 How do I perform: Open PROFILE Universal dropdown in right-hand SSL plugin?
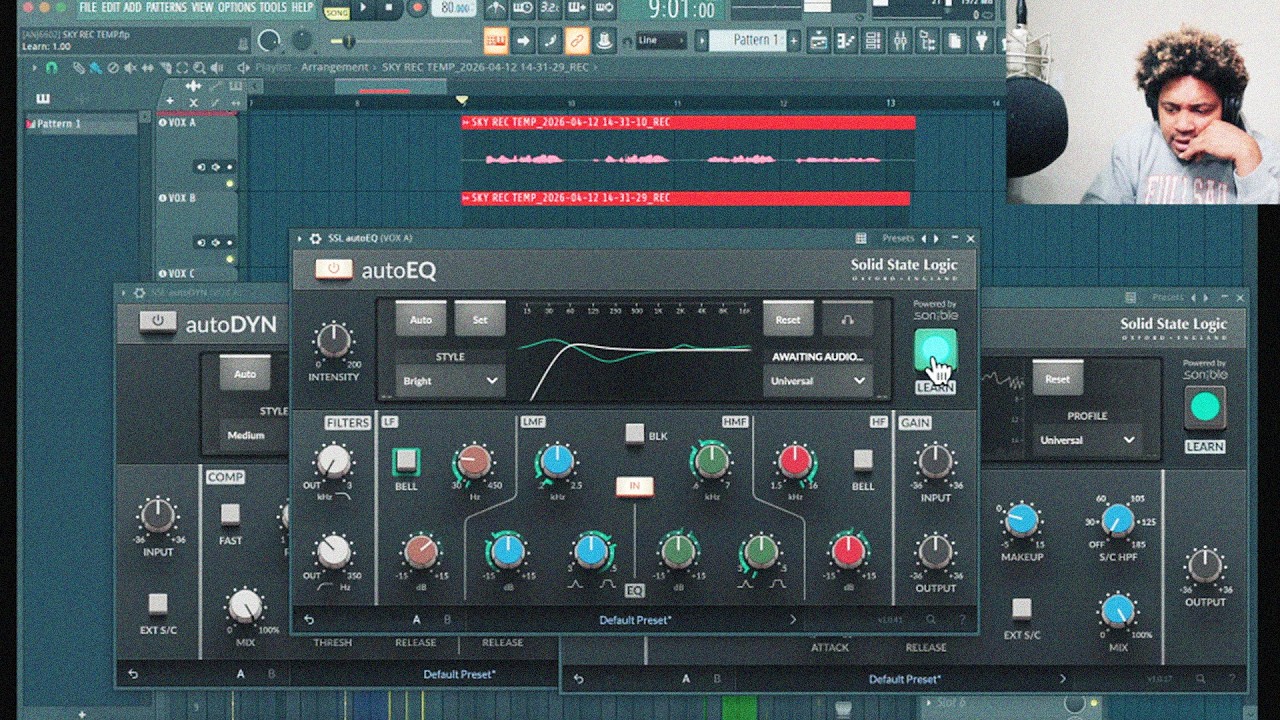coord(1088,440)
